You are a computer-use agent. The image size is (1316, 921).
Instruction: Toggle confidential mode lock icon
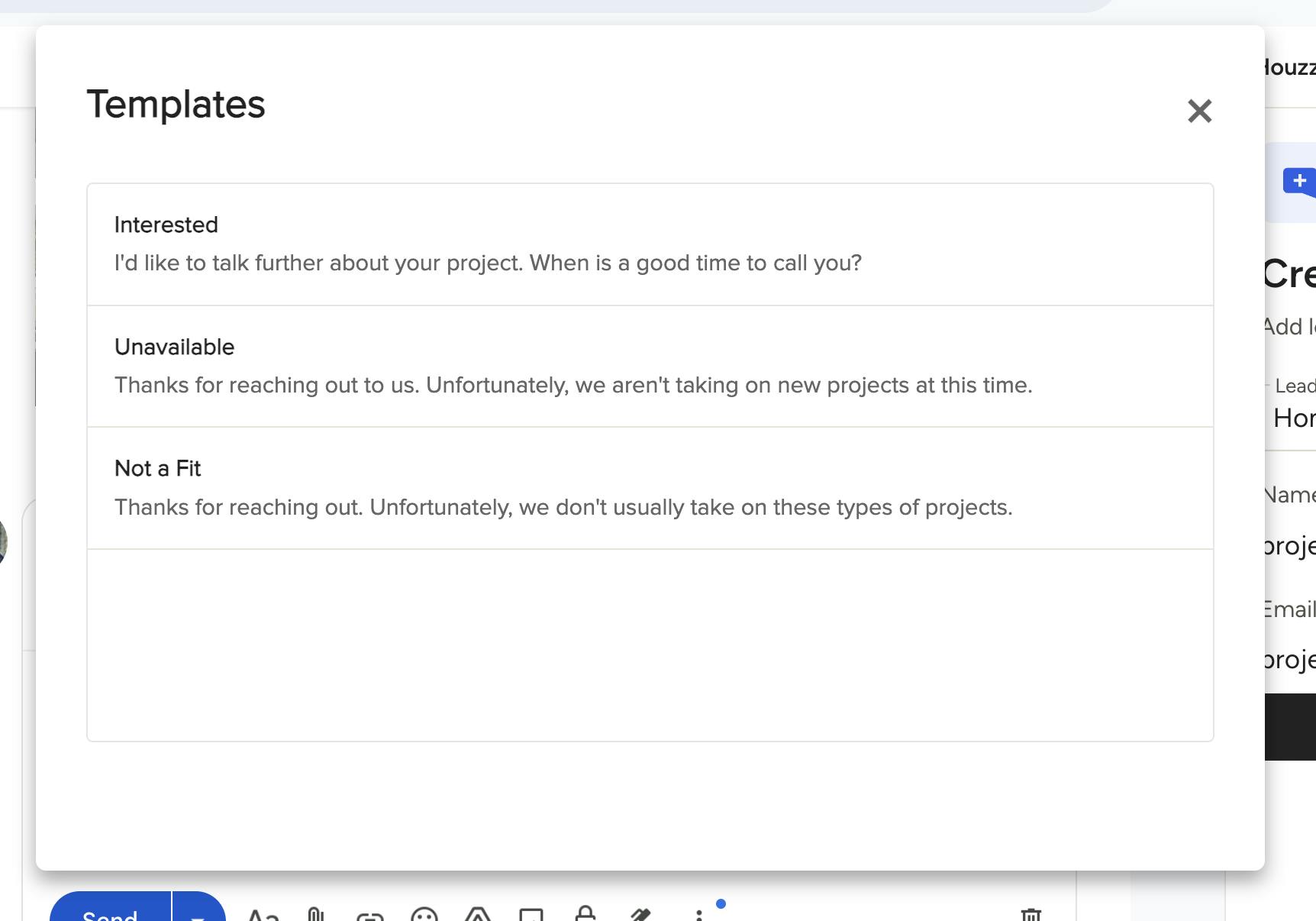click(585, 913)
